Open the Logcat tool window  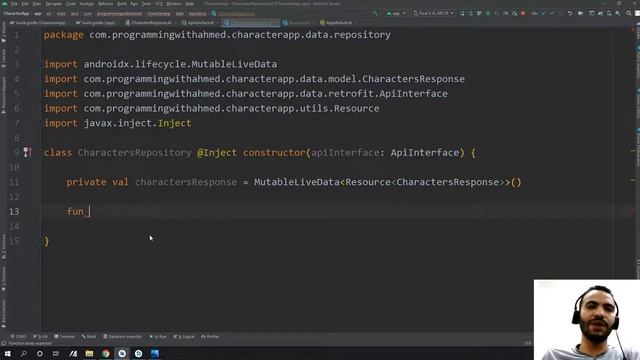click(184, 337)
